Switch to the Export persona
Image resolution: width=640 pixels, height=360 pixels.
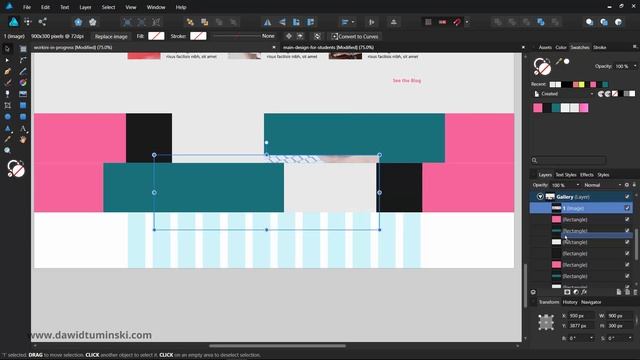pos(42,22)
